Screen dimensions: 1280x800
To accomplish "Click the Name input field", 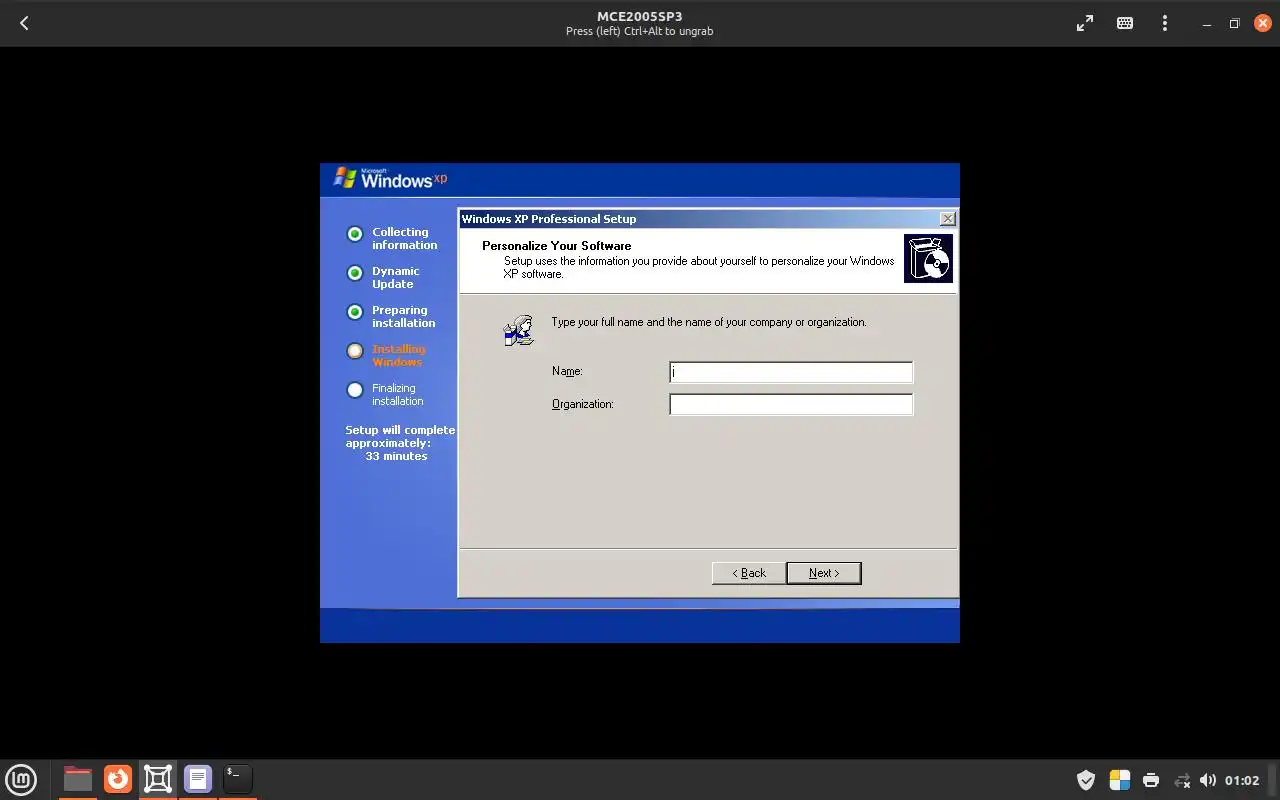I will [791, 372].
